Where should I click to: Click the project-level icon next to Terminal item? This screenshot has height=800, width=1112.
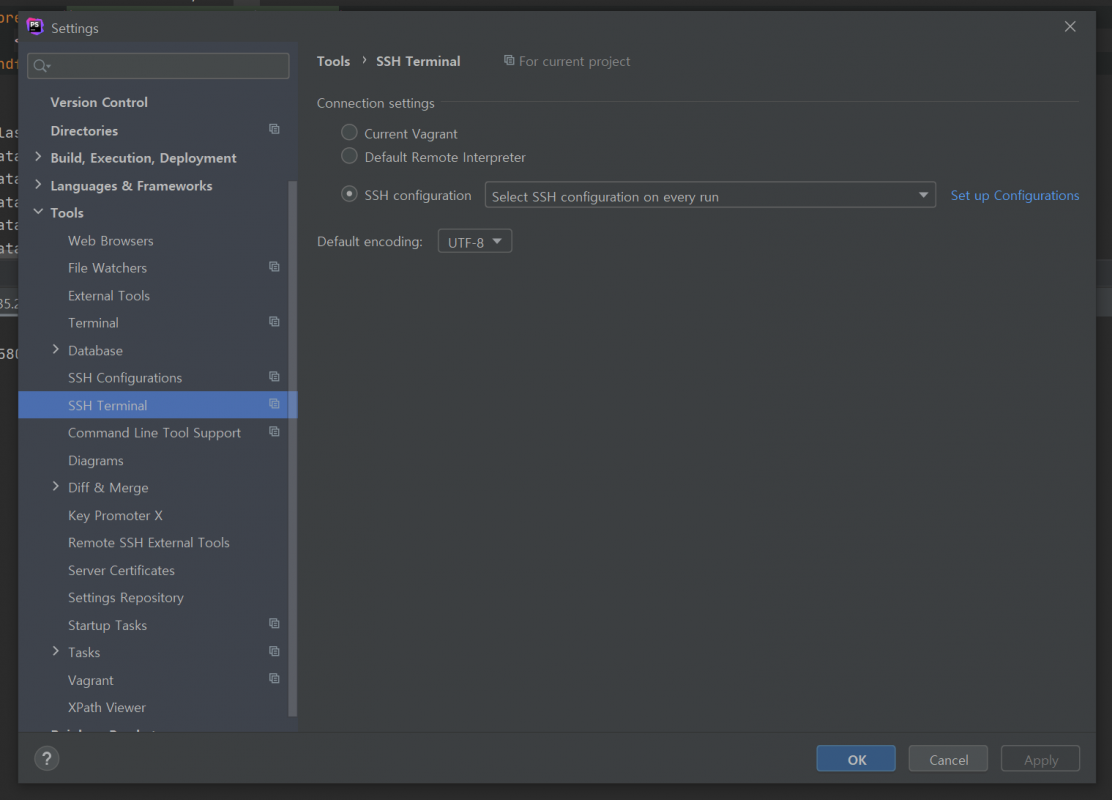pos(274,321)
